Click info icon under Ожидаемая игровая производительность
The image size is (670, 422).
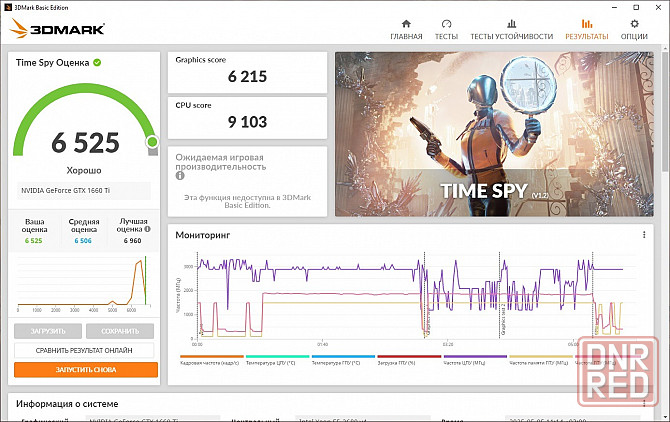(180, 176)
